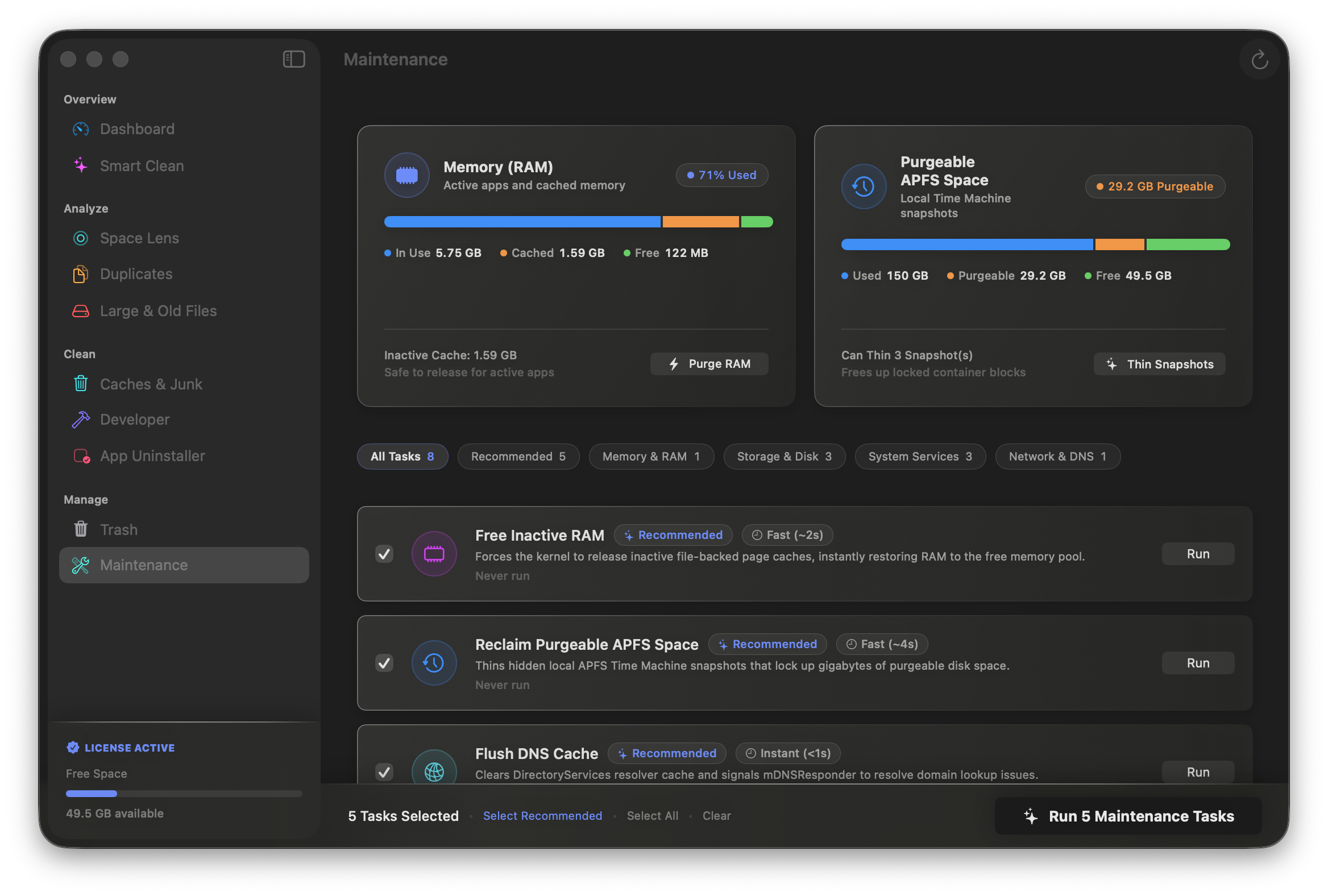Click 'Free 49.5 GB' legend
The image size is (1328, 896).
coord(1128,275)
